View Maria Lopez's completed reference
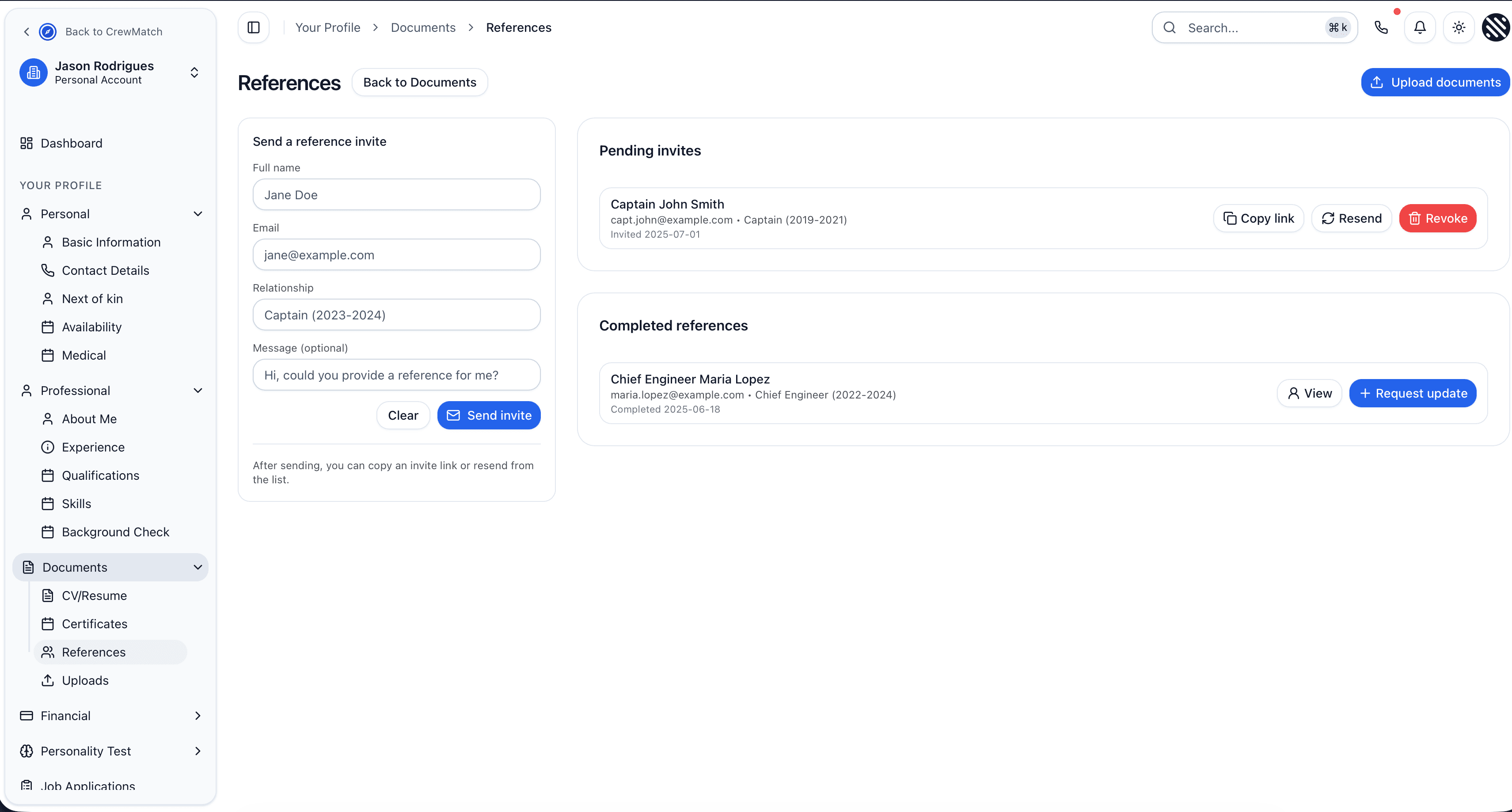 tap(1309, 393)
